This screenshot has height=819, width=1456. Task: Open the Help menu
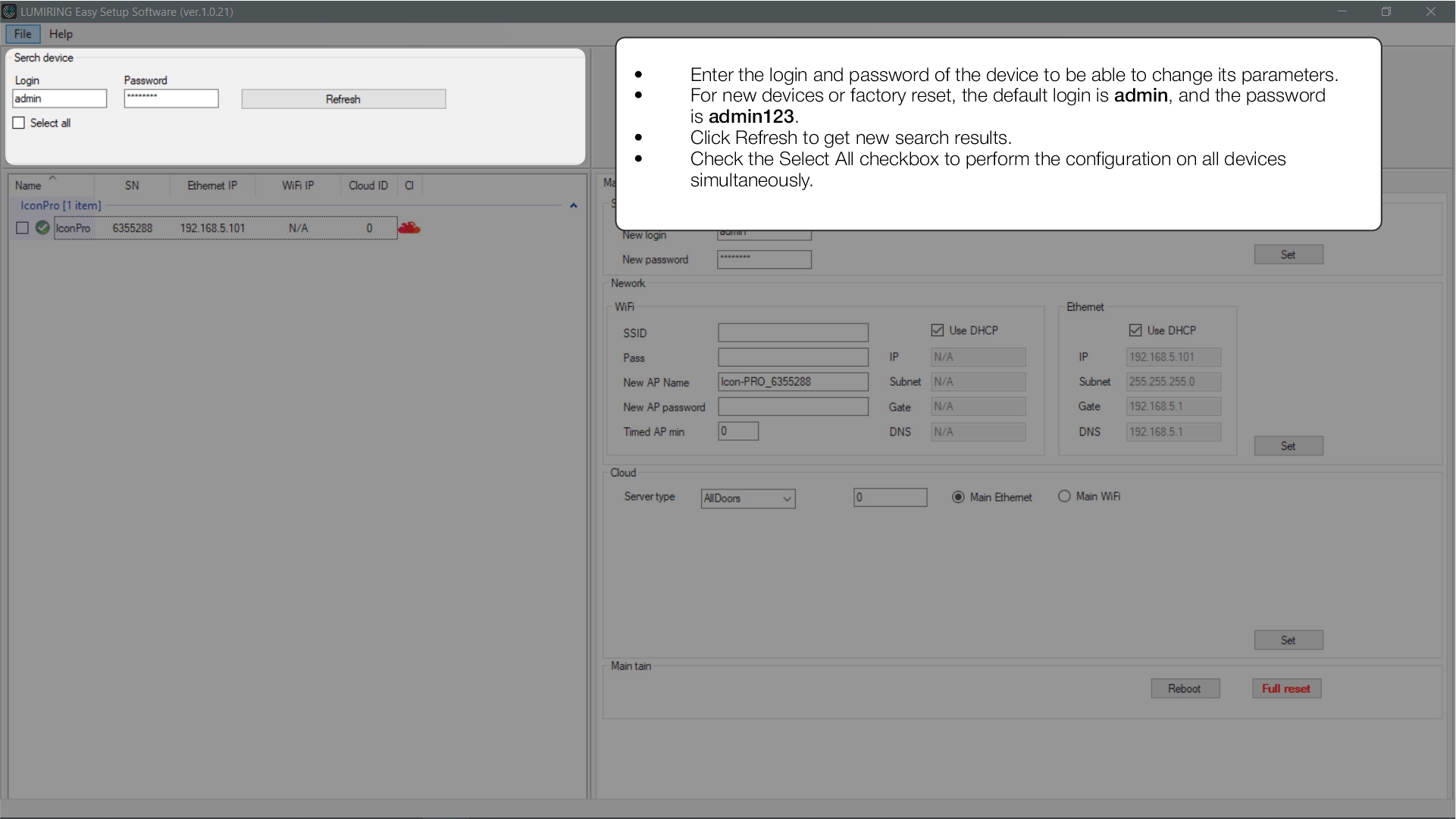click(x=61, y=34)
